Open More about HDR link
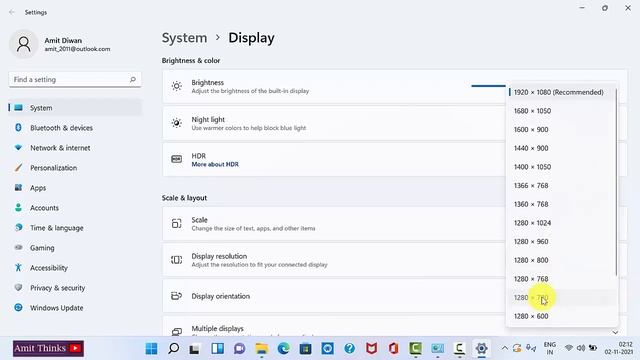 [x=215, y=164]
